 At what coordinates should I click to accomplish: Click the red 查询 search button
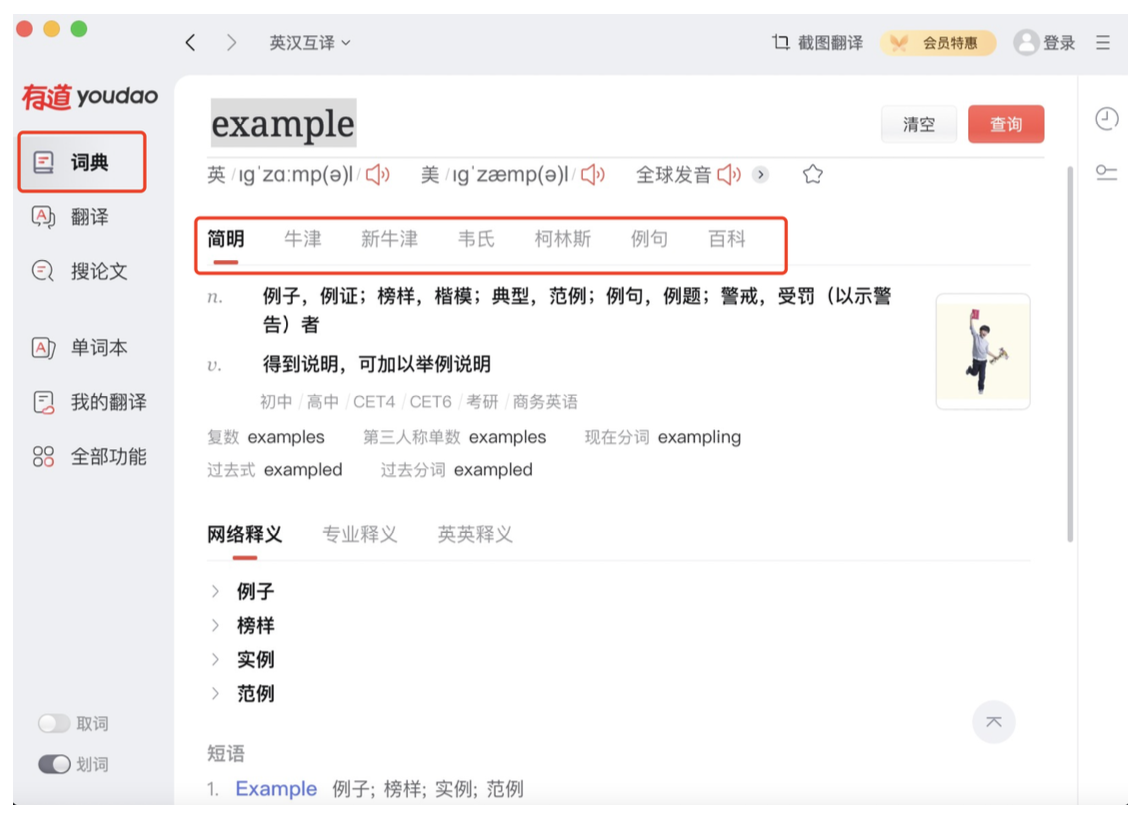point(1006,125)
